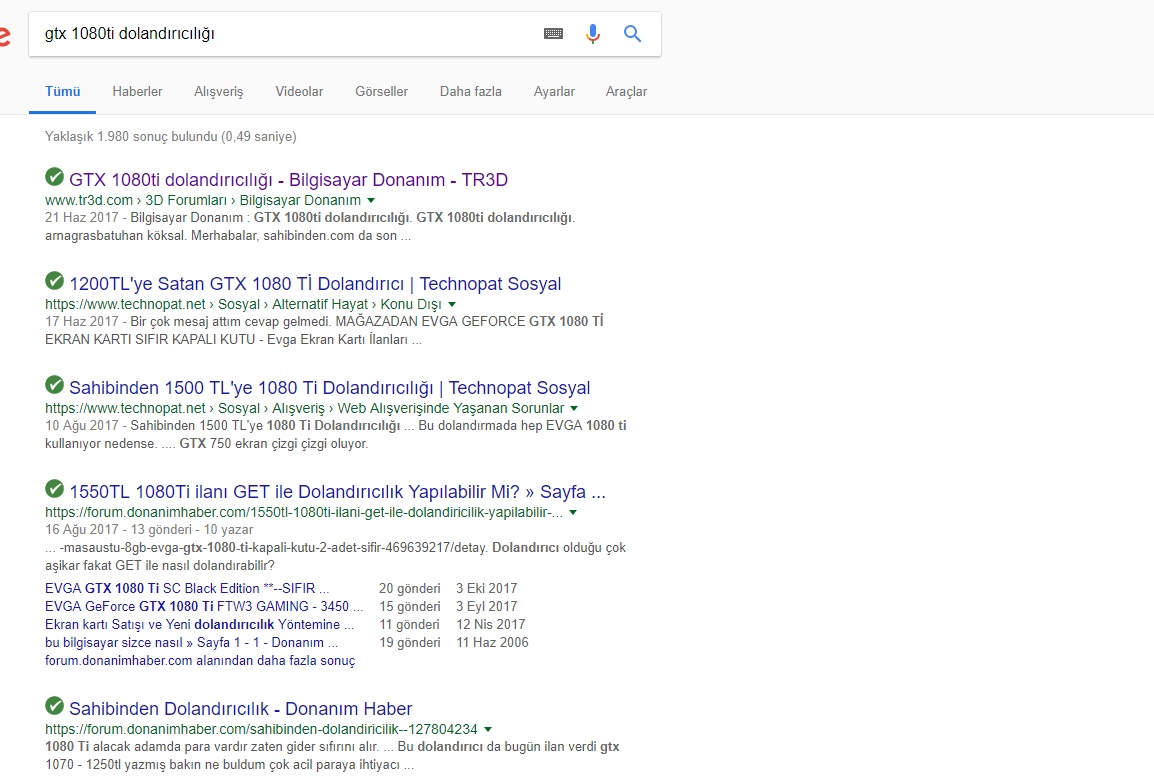Viewport: 1154px width, 783px height.
Task: Click the partial Google logo
Action: 4,35
